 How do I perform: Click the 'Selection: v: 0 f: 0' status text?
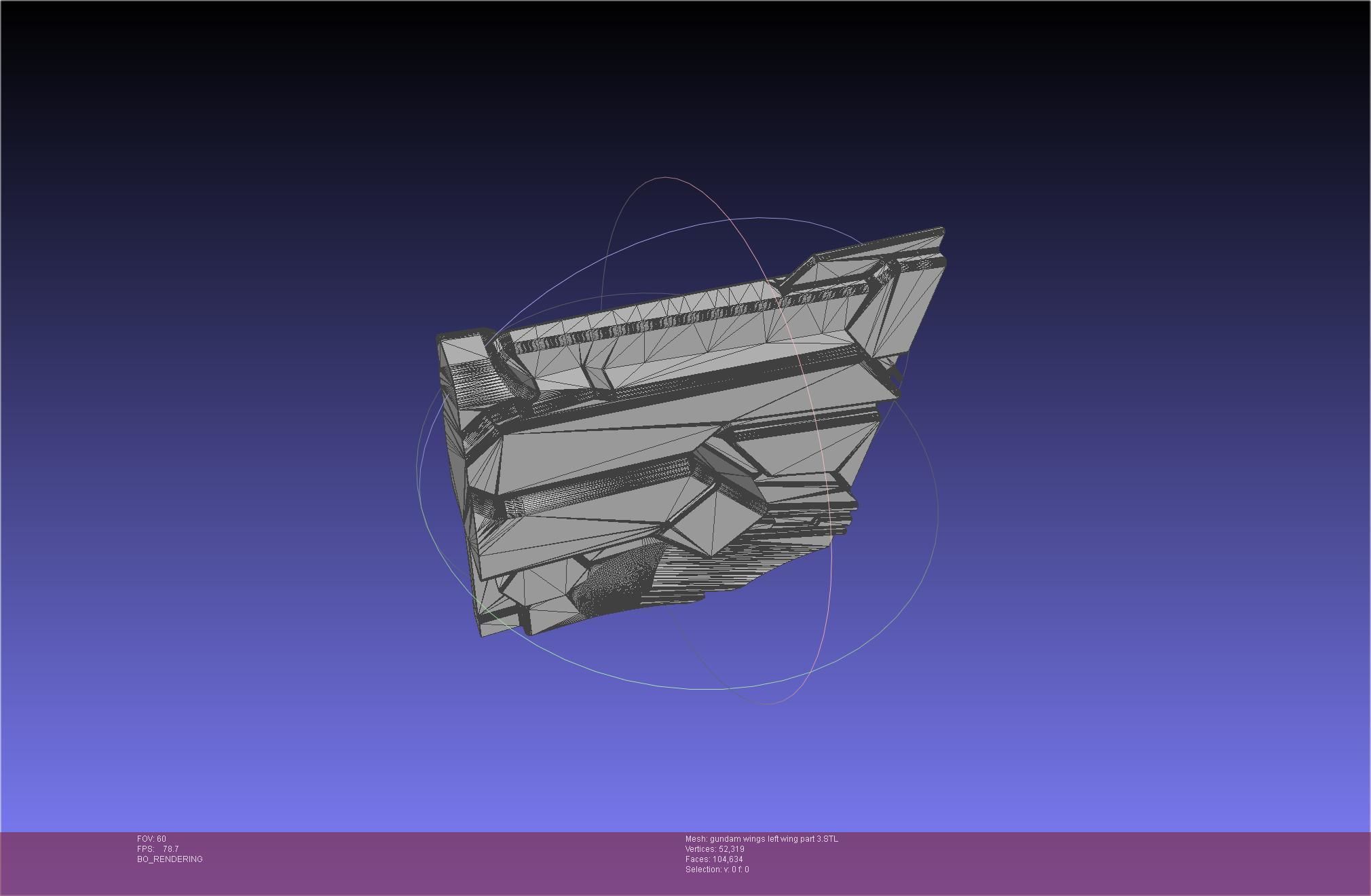click(717, 870)
